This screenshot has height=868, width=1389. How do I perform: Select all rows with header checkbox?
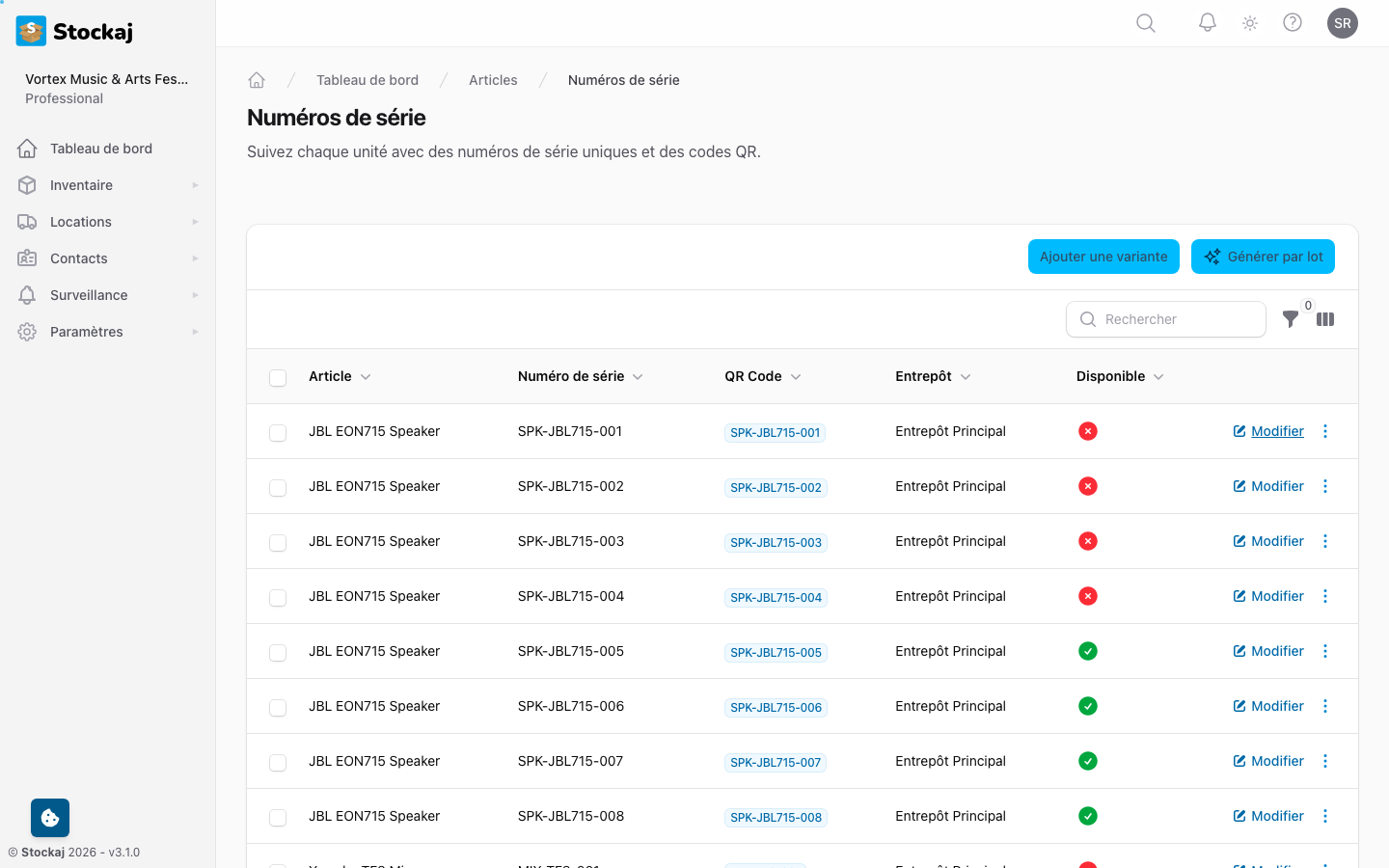coord(278,377)
